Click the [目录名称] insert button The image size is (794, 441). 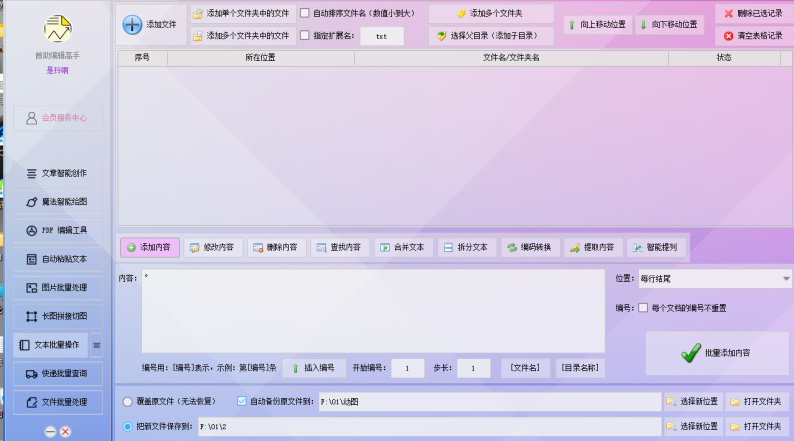(x=580, y=368)
